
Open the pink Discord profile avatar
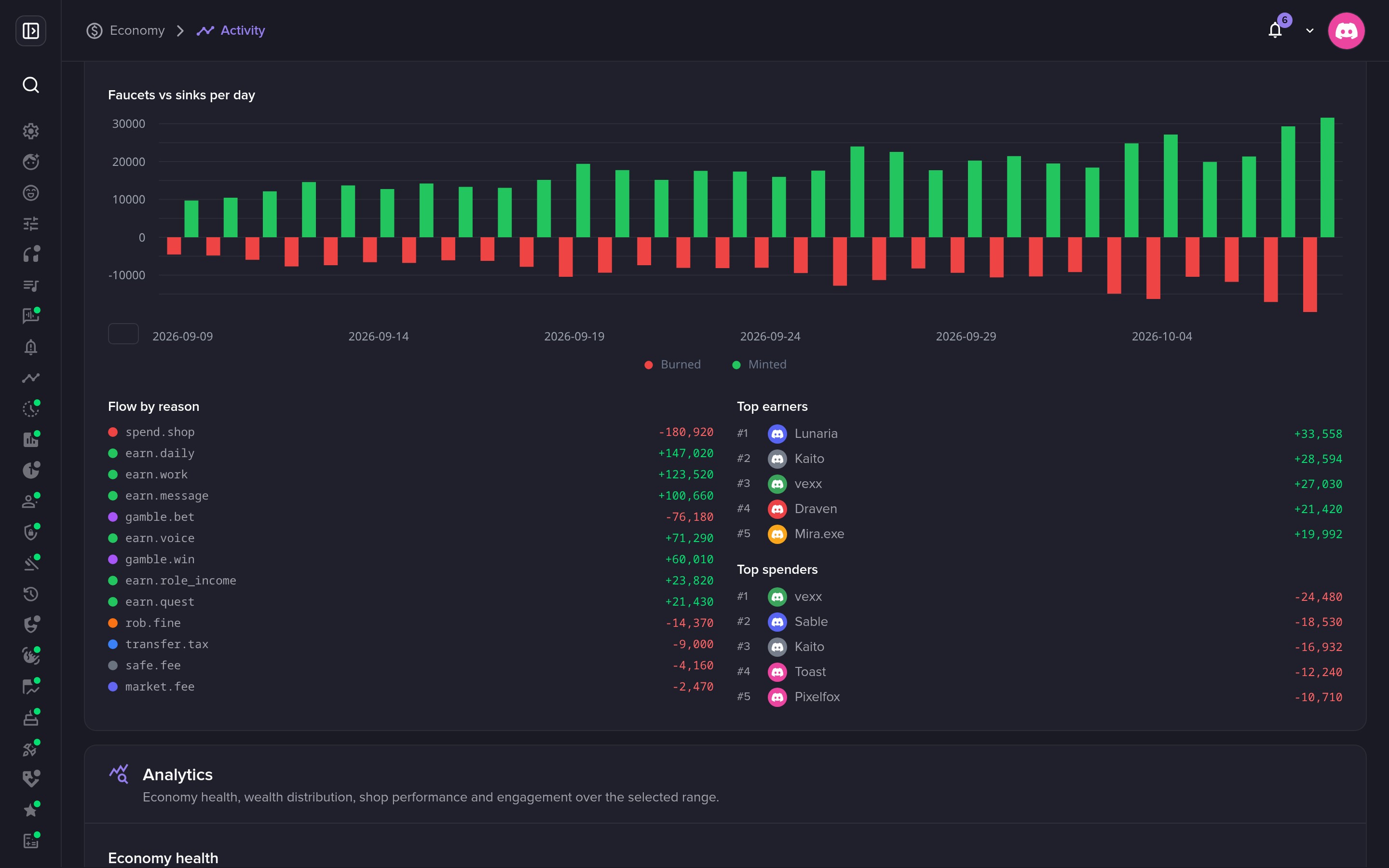pyautogui.click(x=1346, y=30)
